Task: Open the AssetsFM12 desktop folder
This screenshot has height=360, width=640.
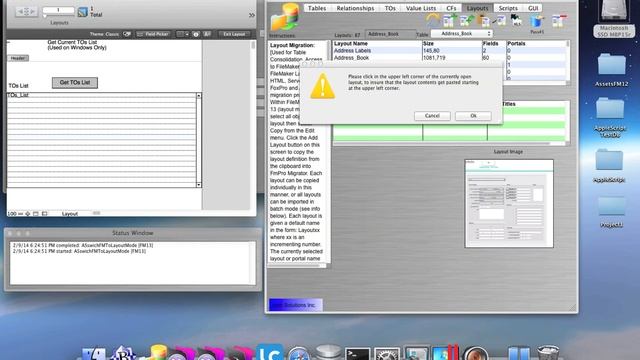Action: coord(611,70)
